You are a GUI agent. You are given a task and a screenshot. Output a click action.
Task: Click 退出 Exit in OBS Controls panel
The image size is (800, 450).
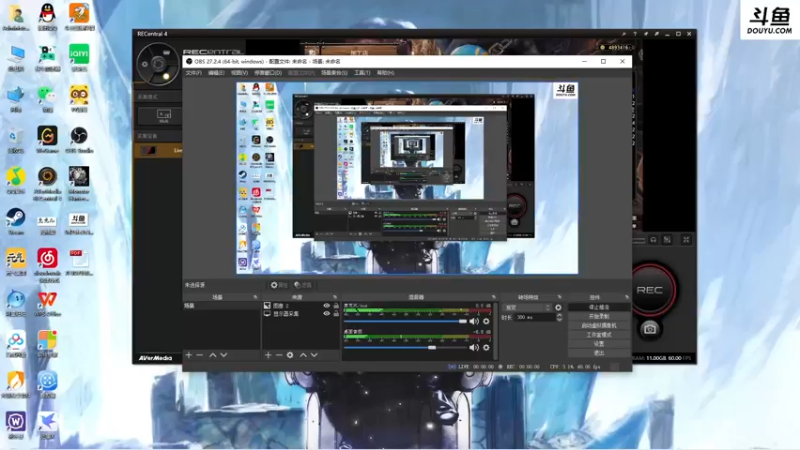599,353
